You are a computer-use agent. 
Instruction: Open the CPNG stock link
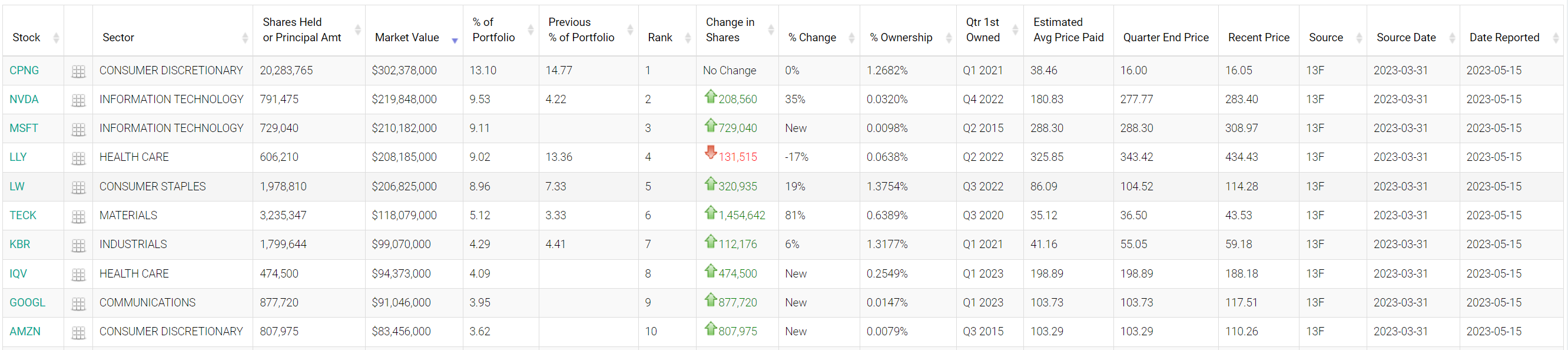24,71
